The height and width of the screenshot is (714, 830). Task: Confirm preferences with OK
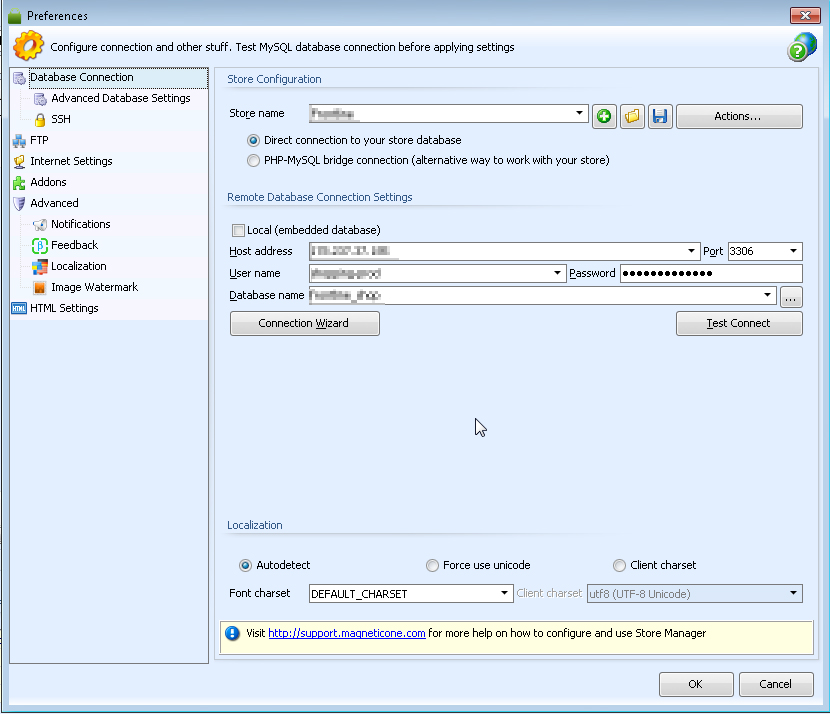coord(696,684)
